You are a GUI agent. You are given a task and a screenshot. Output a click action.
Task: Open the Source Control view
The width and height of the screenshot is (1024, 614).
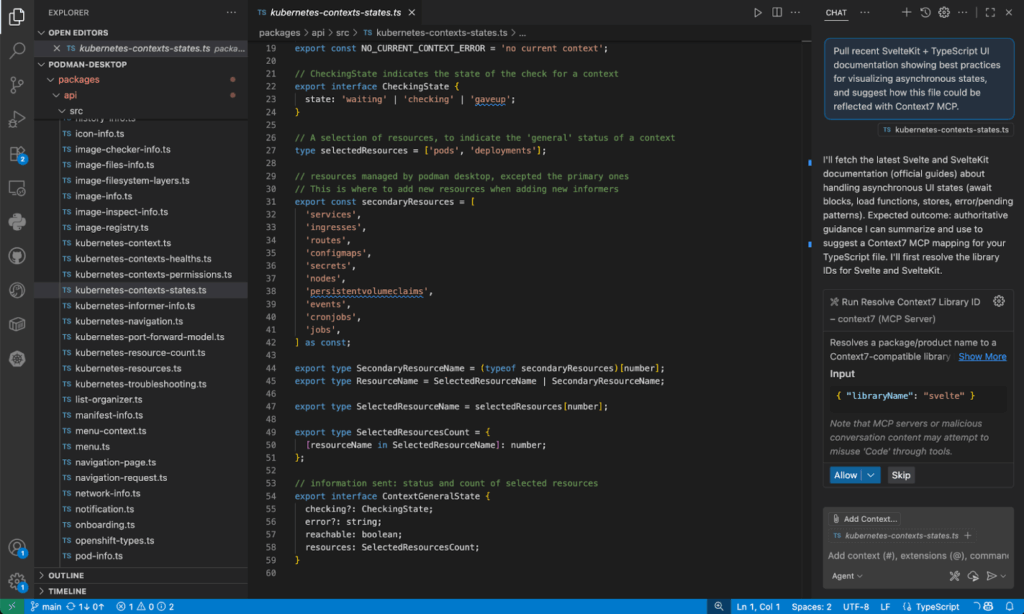click(x=17, y=84)
